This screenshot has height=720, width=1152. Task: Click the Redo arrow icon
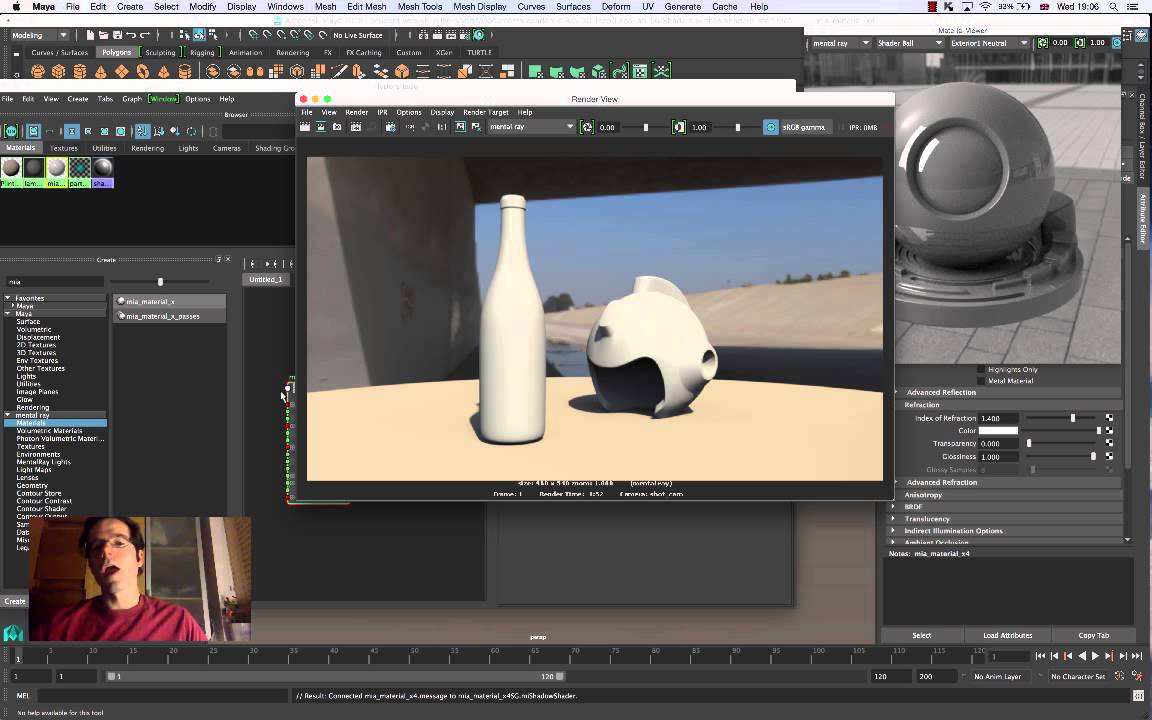point(145,35)
